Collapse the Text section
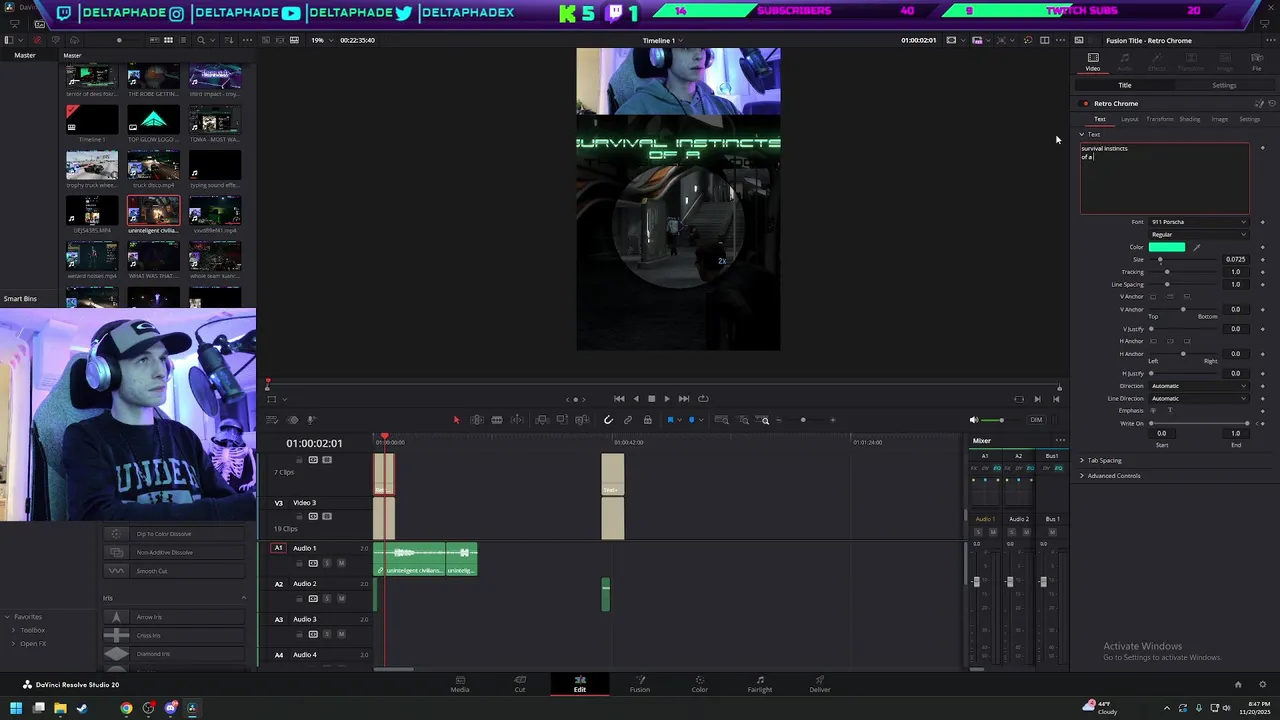This screenshot has width=1280, height=720. pos(1082,134)
